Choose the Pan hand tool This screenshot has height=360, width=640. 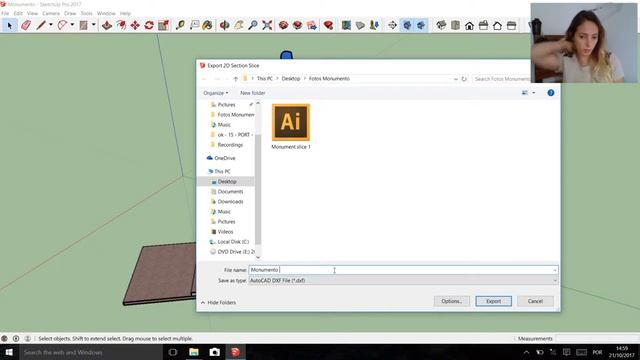tap(239, 26)
